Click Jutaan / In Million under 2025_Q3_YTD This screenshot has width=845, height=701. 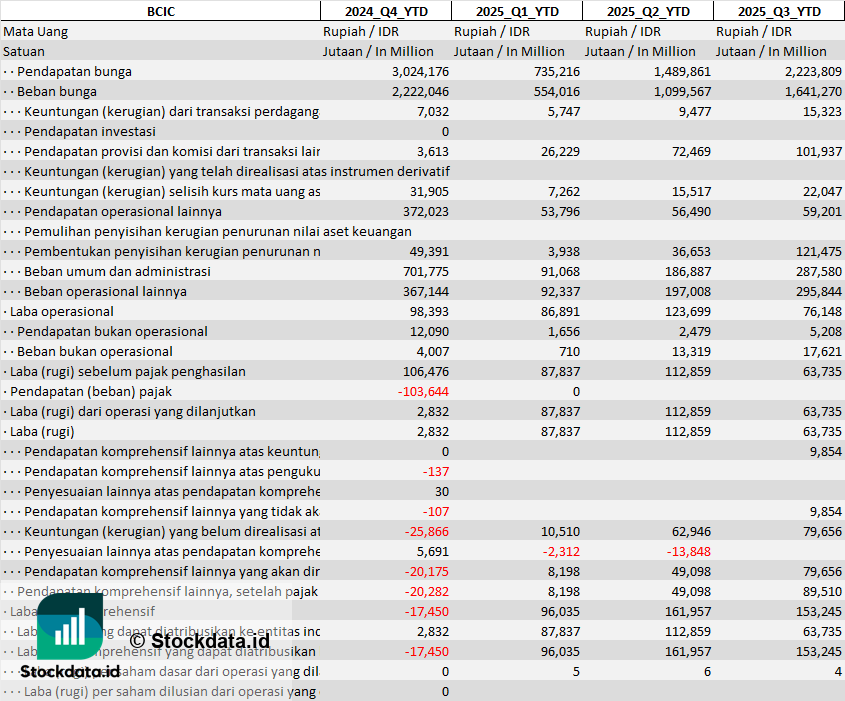click(x=771, y=52)
